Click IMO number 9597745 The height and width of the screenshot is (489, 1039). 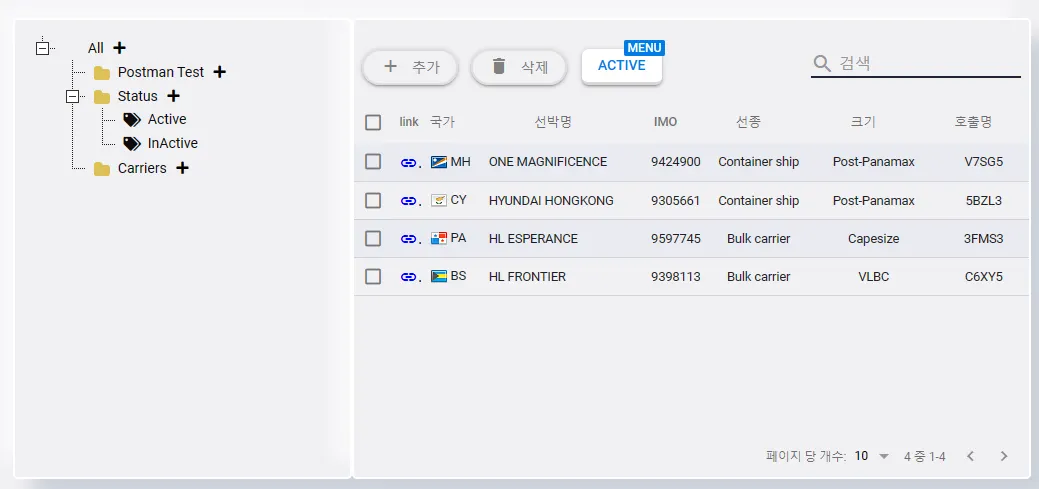[x=676, y=239]
